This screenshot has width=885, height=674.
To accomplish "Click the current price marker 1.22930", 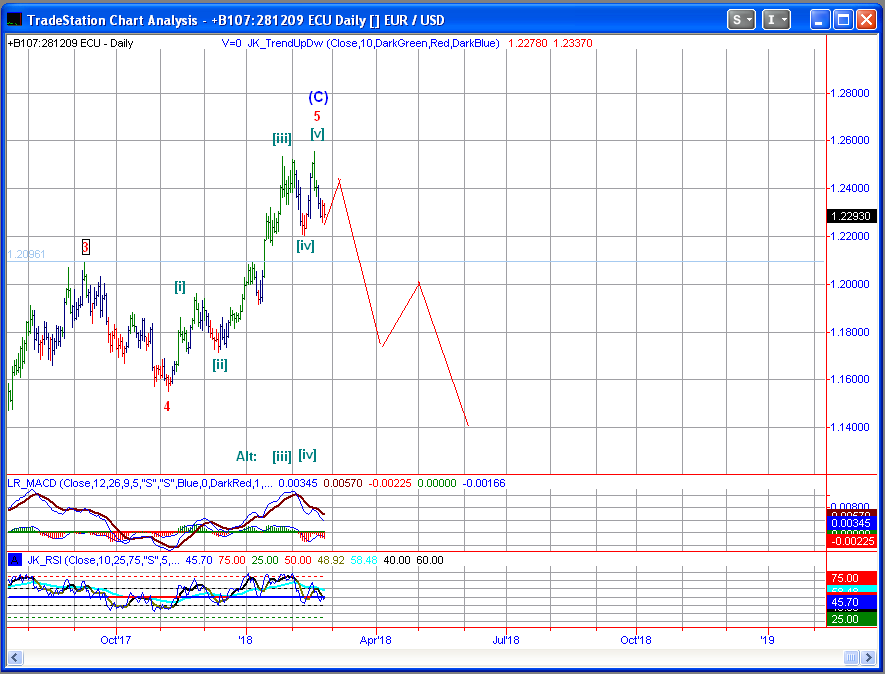I will pos(852,216).
